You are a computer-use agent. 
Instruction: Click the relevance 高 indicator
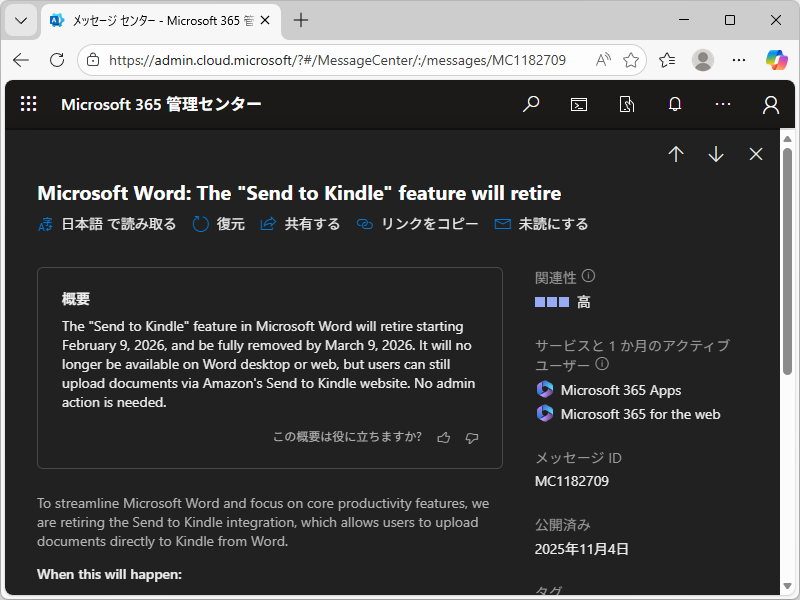click(563, 302)
